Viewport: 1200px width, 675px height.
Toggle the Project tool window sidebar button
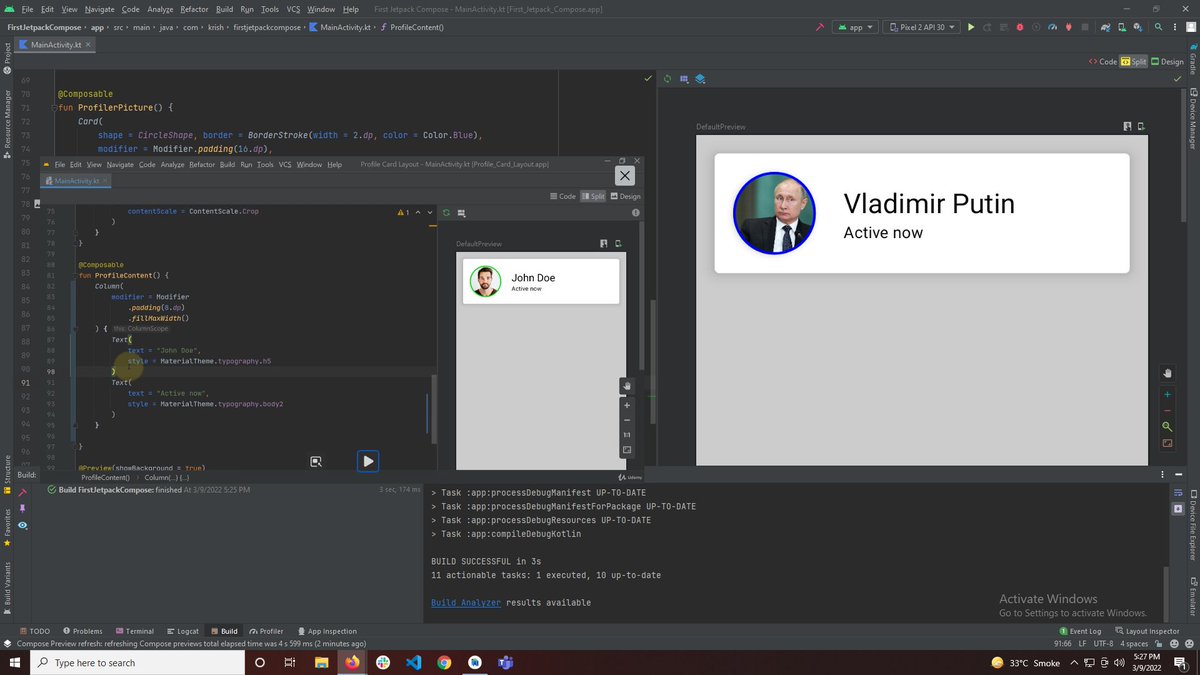[7, 56]
